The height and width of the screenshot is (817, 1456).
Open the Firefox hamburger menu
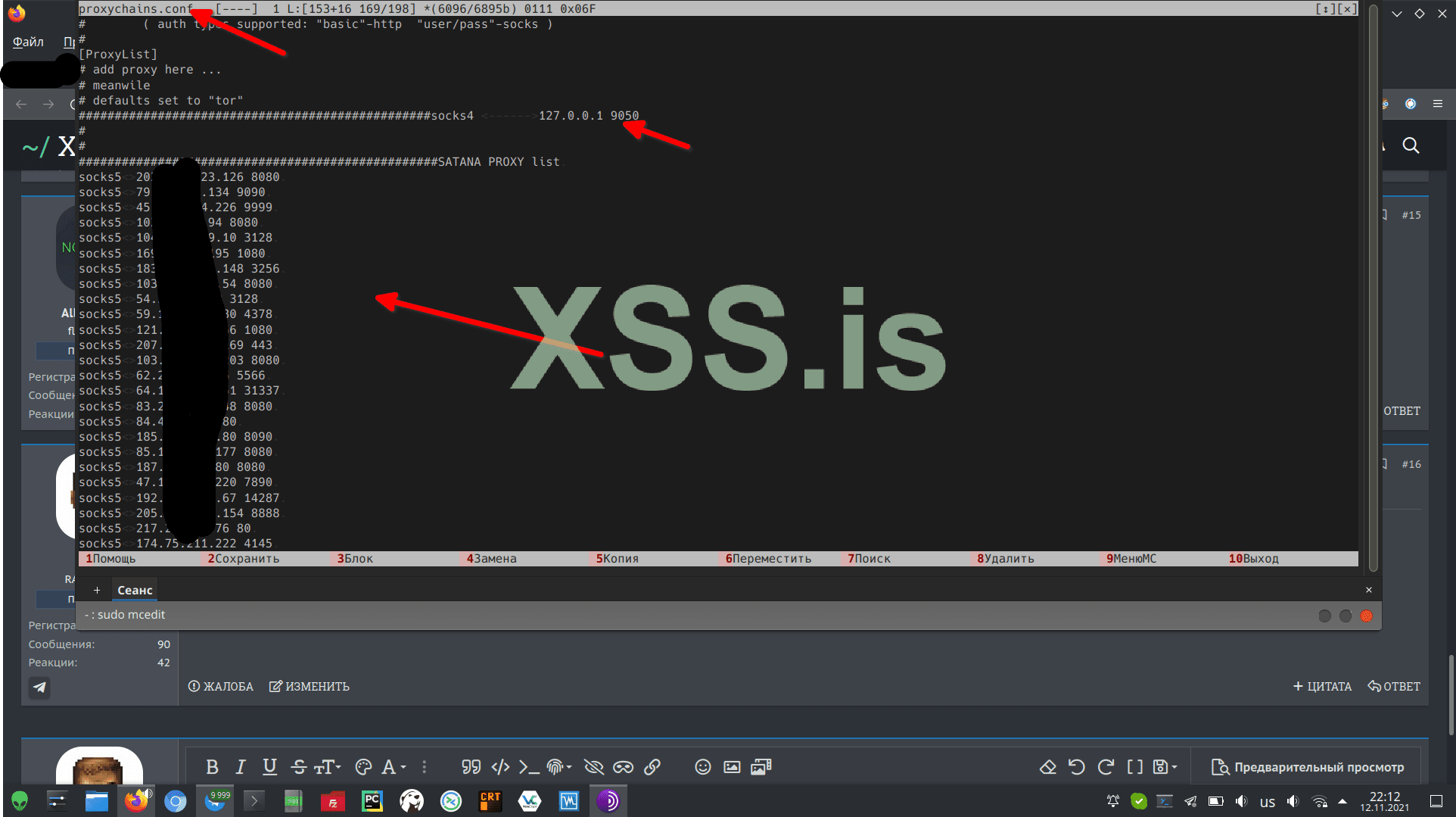(x=1438, y=104)
